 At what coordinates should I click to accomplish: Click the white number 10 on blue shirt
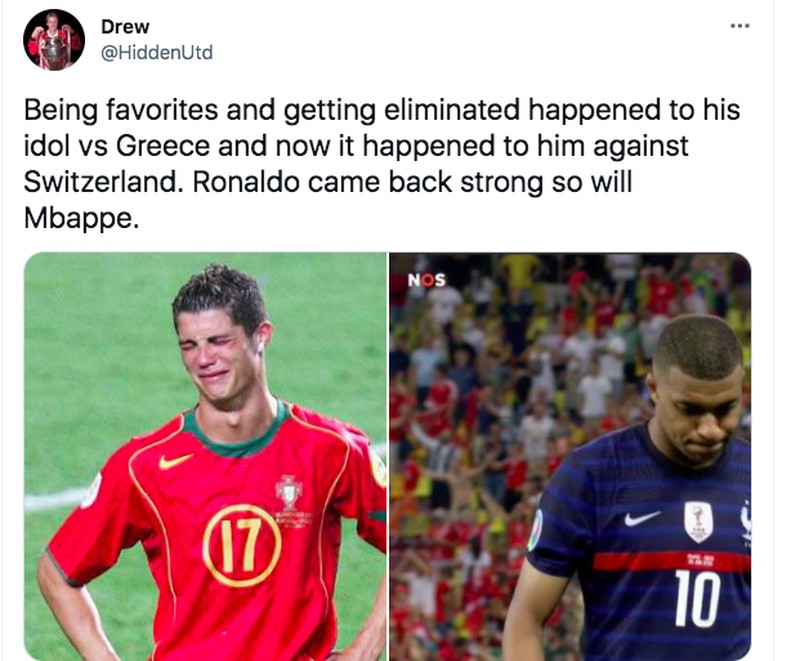tap(697, 599)
